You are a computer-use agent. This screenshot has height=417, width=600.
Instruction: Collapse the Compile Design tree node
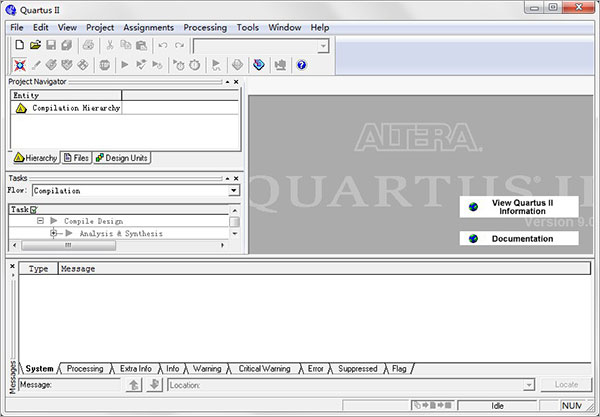[41, 221]
